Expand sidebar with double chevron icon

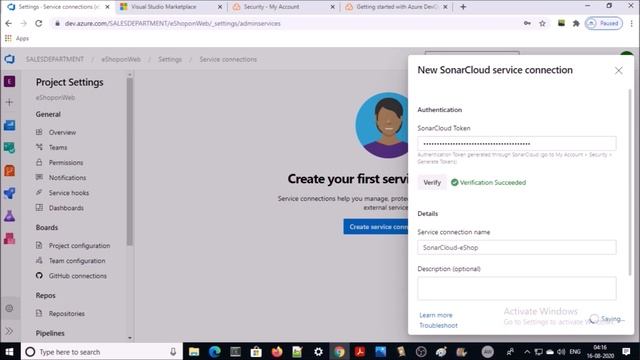click(x=9, y=331)
